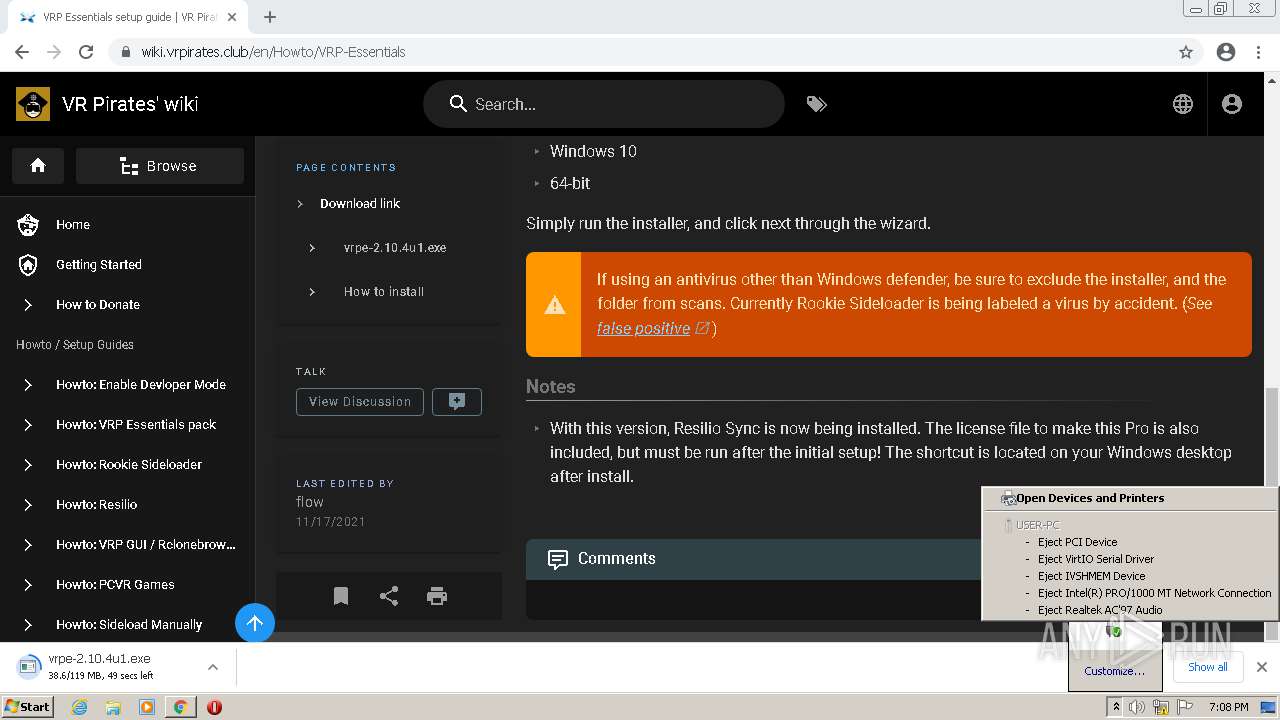Image resolution: width=1280 pixels, height=720 pixels.
Task: Open a new browser tab
Action: [270, 17]
